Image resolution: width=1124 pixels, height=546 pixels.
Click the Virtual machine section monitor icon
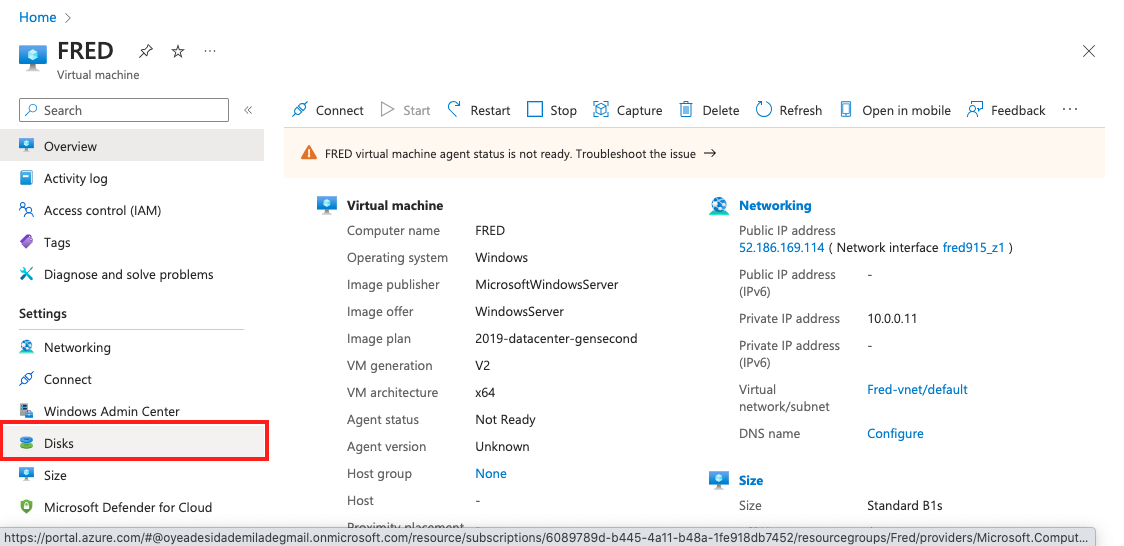327,205
